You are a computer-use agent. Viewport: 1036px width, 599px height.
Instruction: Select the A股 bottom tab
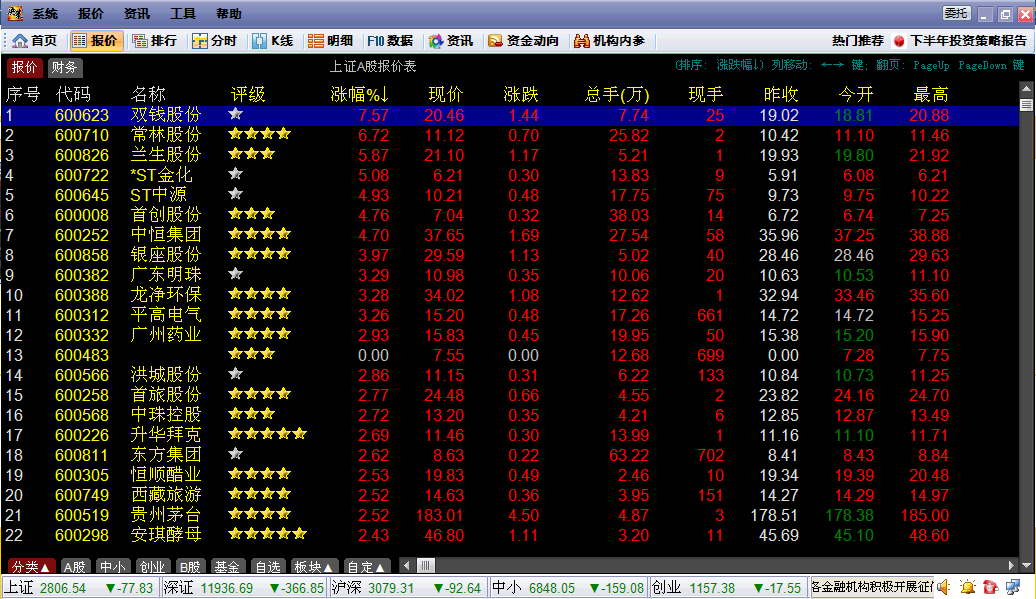point(75,567)
